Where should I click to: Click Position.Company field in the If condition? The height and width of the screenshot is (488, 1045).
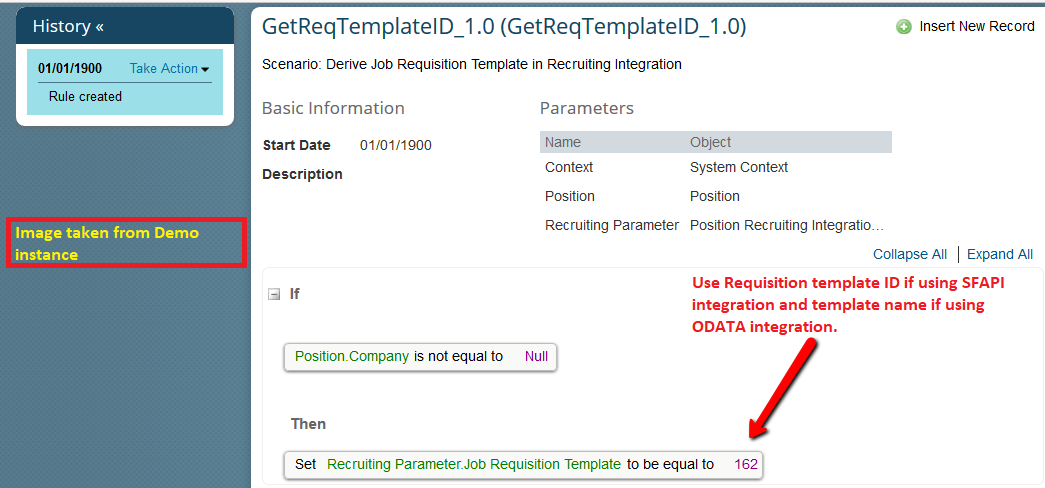352,356
